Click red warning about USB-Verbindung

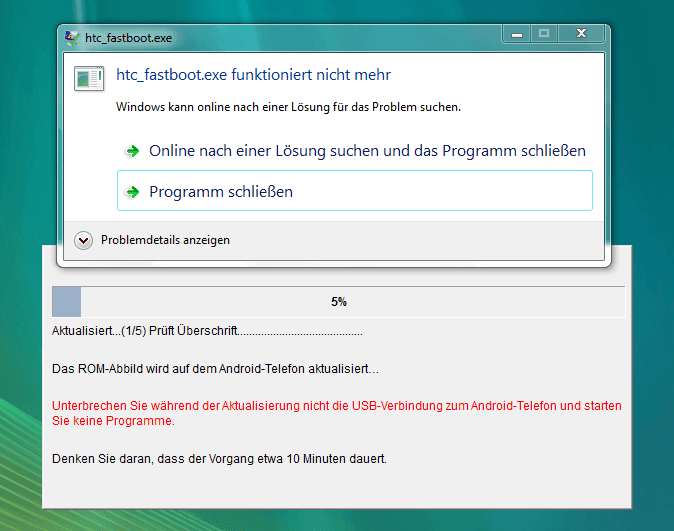[337, 413]
